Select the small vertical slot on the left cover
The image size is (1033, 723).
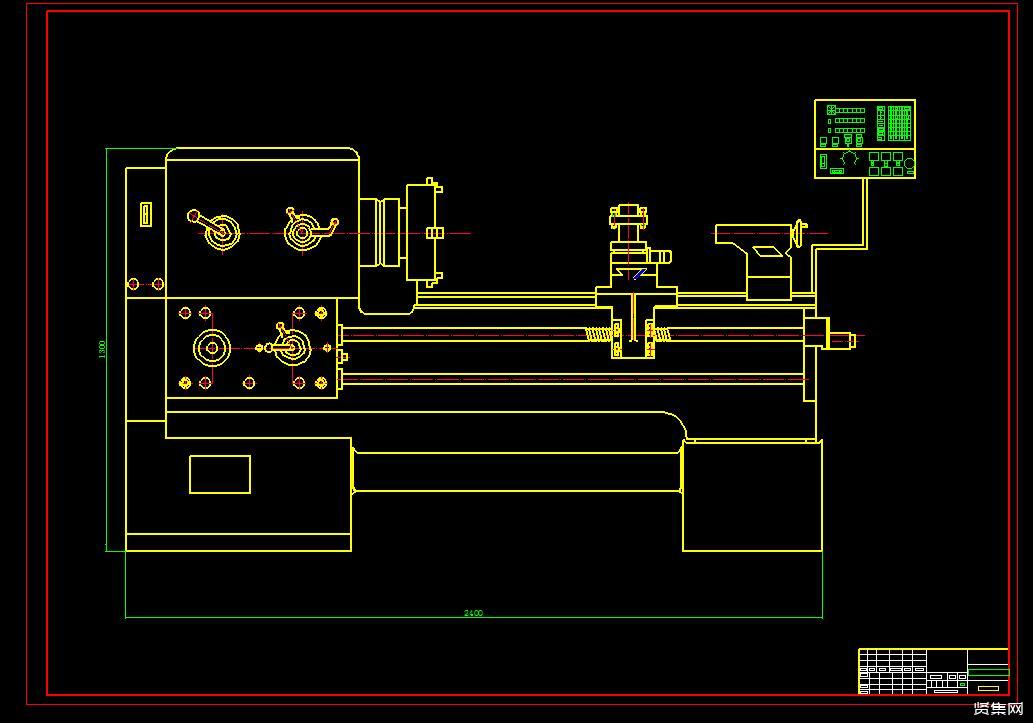click(146, 214)
